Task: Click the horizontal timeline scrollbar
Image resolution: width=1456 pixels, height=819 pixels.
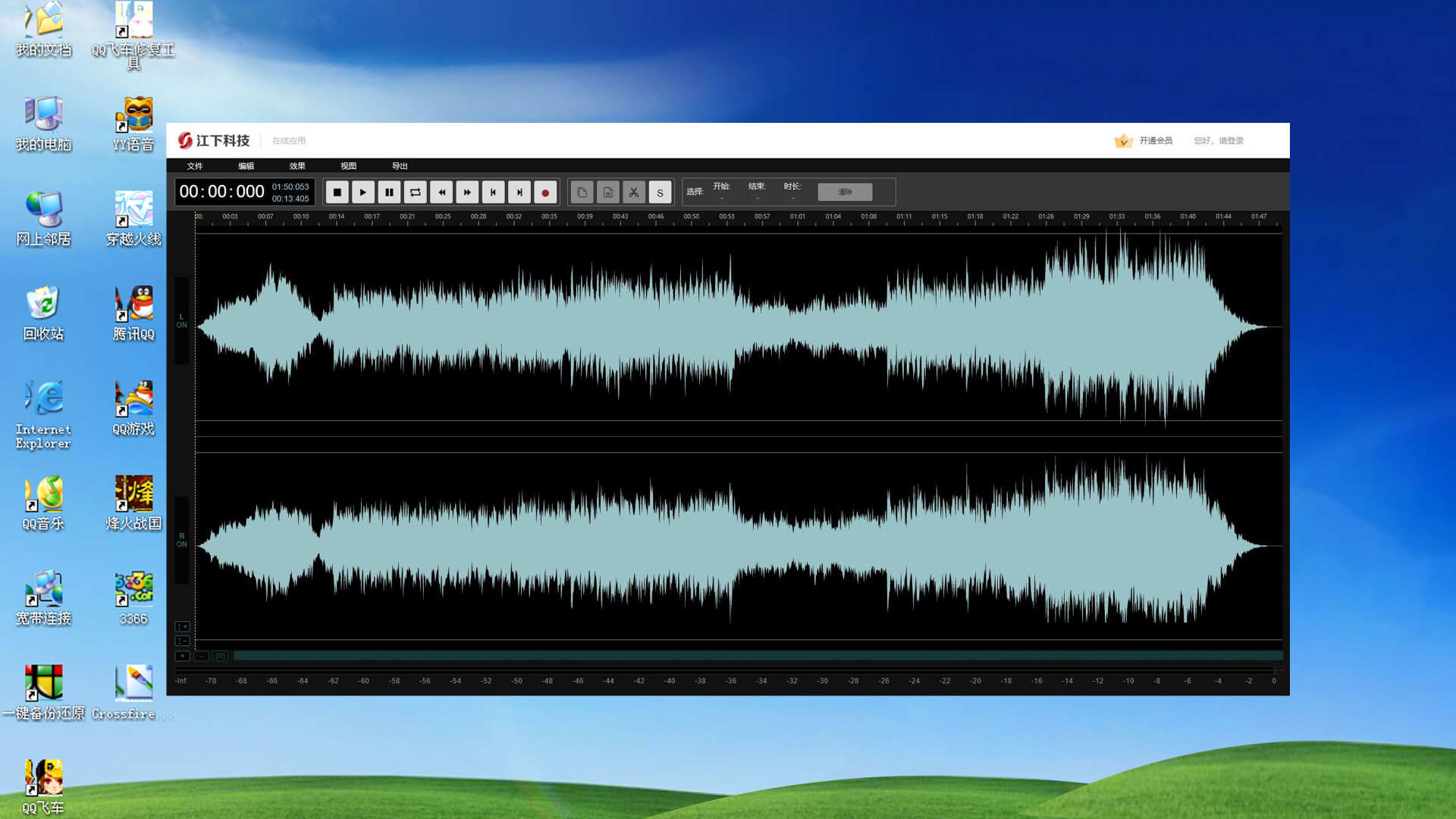Action: tap(758, 656)
